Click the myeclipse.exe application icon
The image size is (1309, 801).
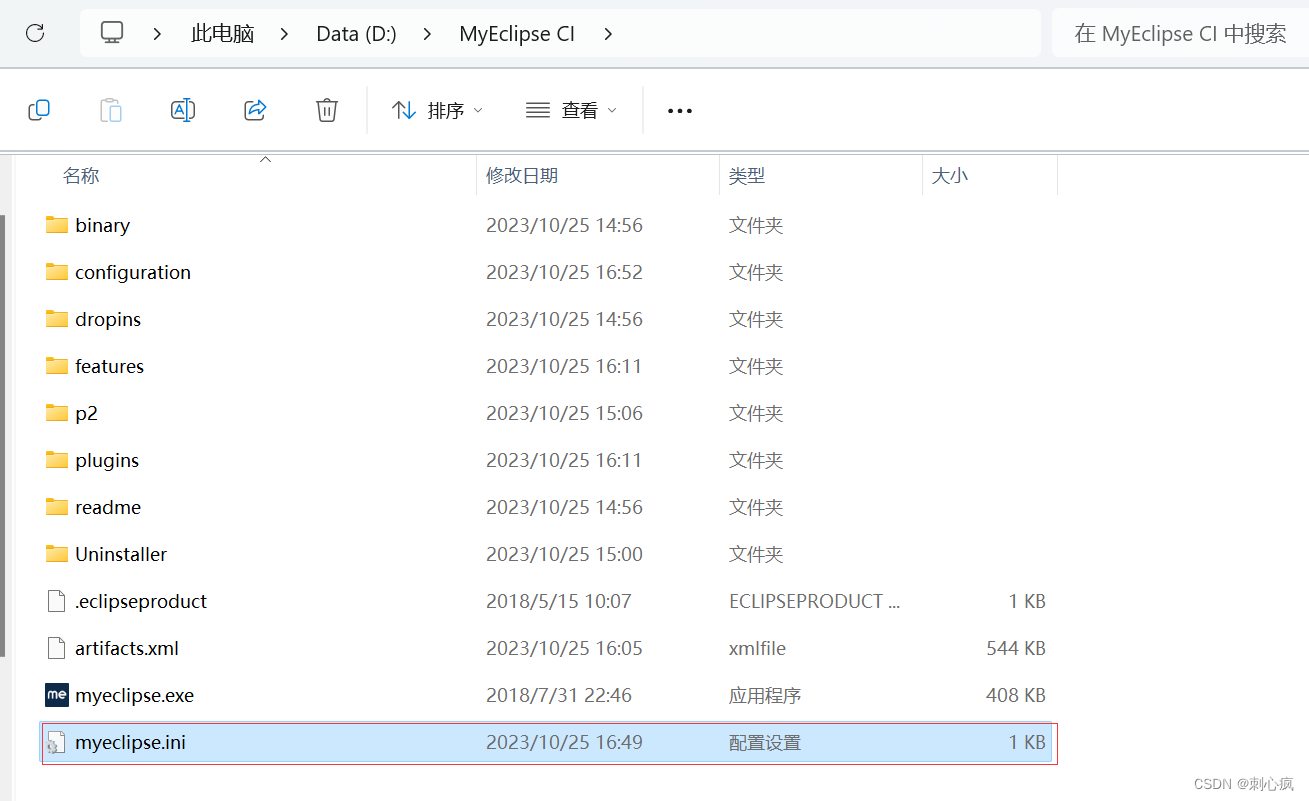(x=57, y=695)
